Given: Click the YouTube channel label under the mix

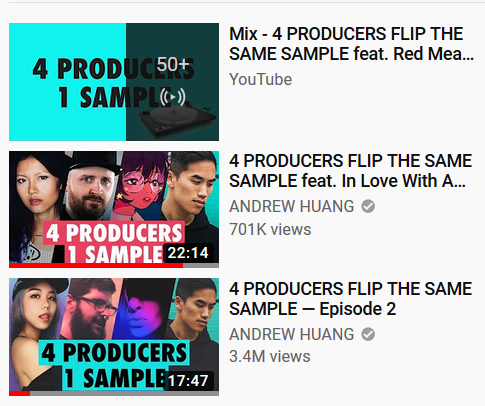Looking at the screenshot, I should 261,79.
